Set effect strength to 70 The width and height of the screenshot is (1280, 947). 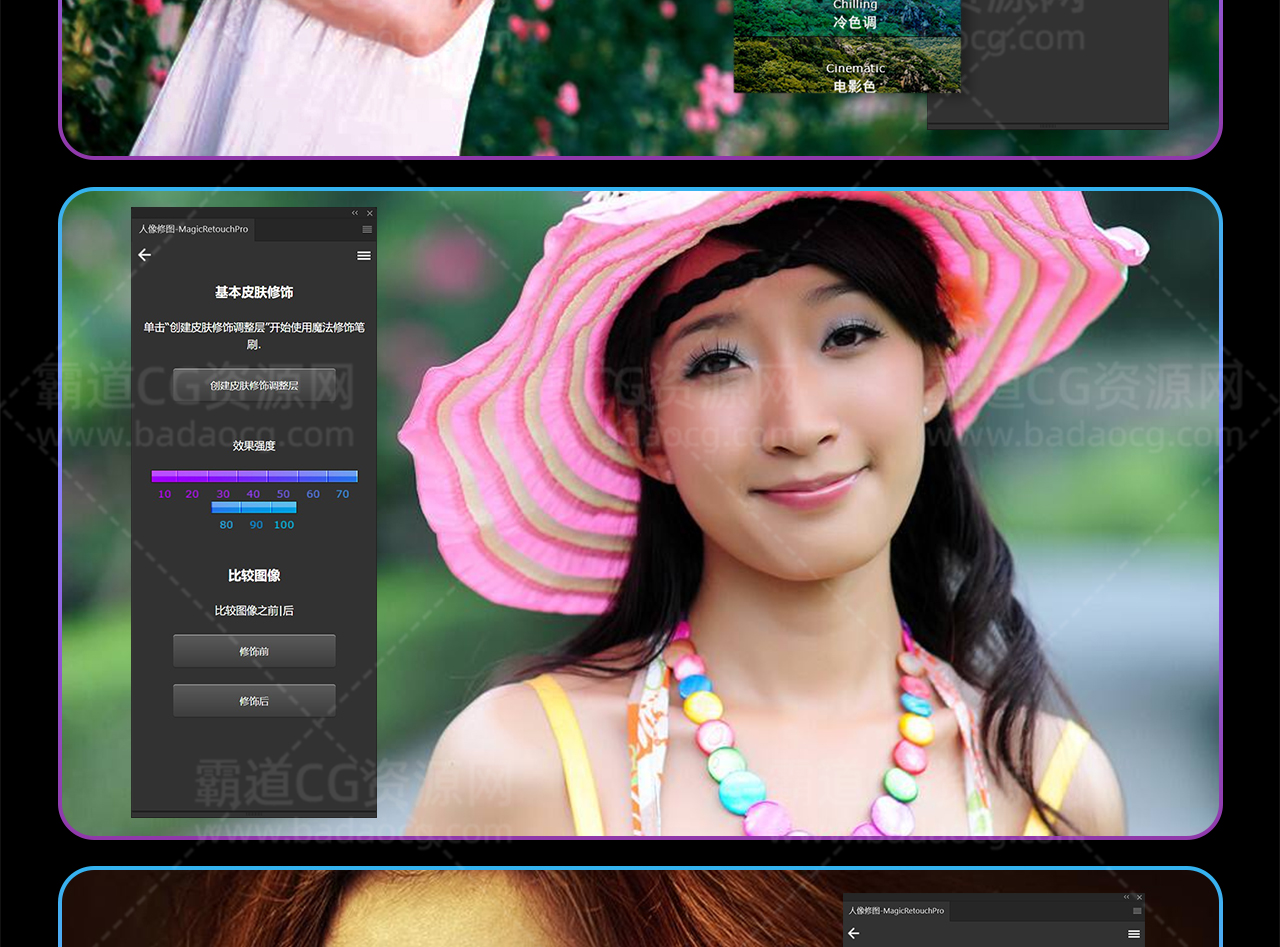coord(343,477)
